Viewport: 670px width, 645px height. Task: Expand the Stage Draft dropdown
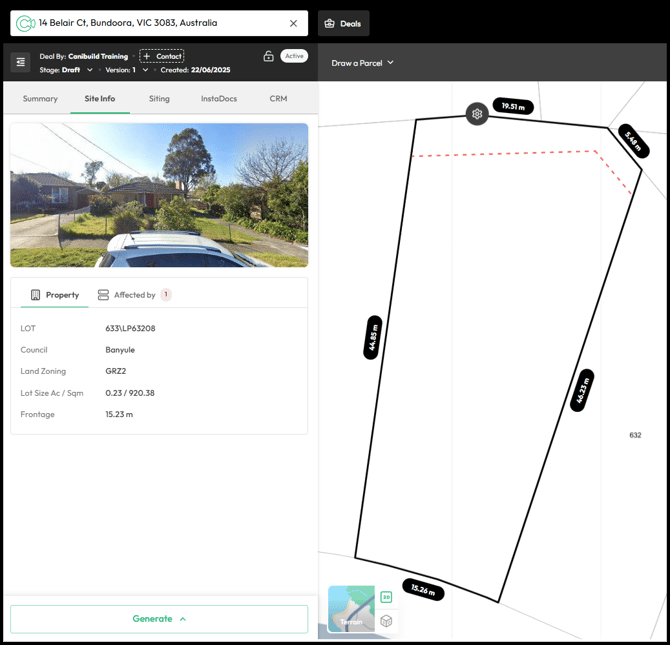[x=89, y=70]
